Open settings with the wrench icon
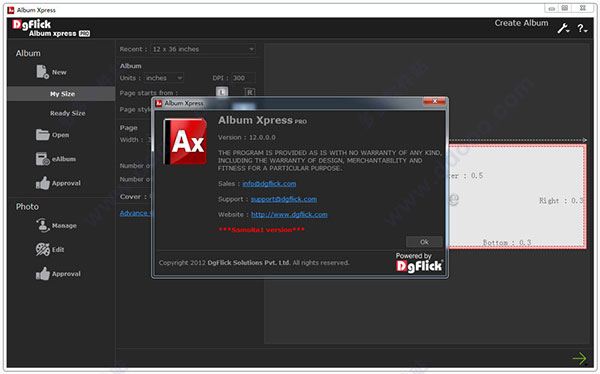600x374 pixels. tap(563, 28)
